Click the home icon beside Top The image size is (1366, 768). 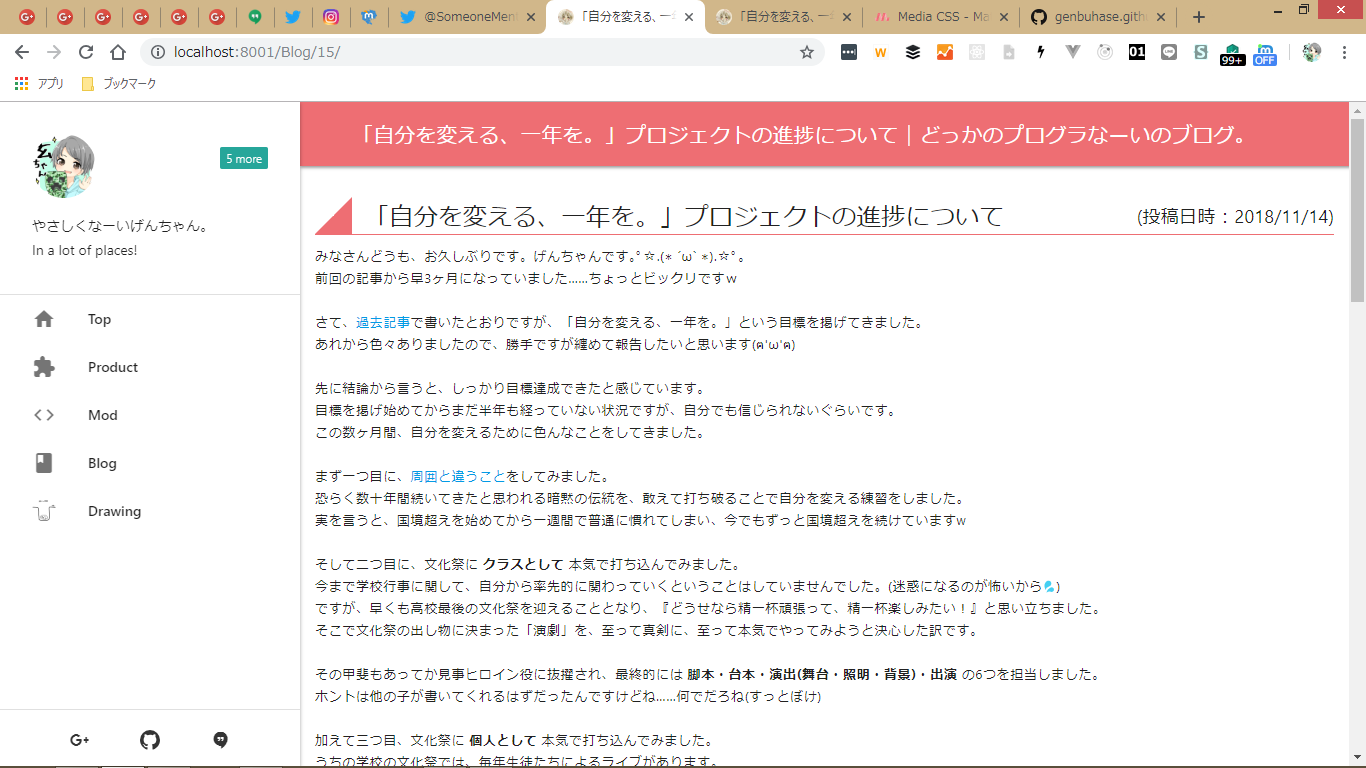pos(44,319)
